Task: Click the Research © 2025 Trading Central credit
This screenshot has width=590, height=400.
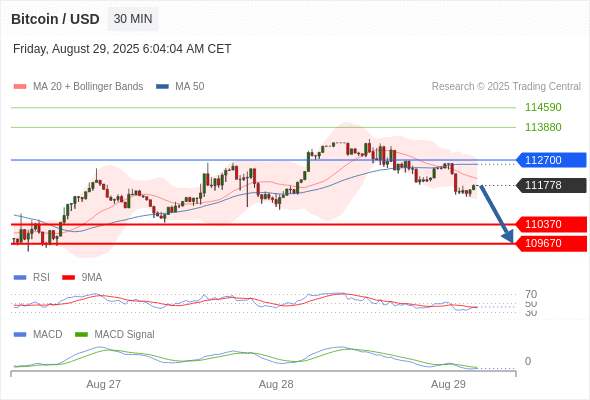Action: (506, 87)
